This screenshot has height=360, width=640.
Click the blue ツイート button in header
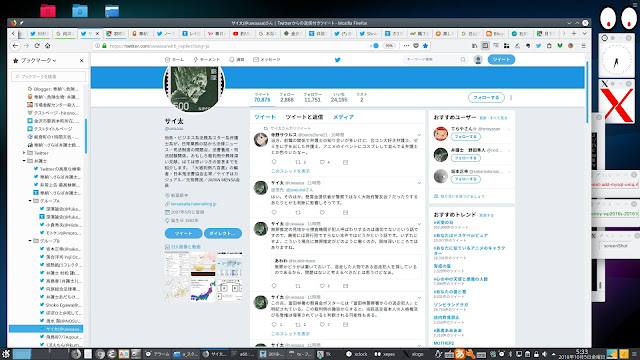[501, 60]
